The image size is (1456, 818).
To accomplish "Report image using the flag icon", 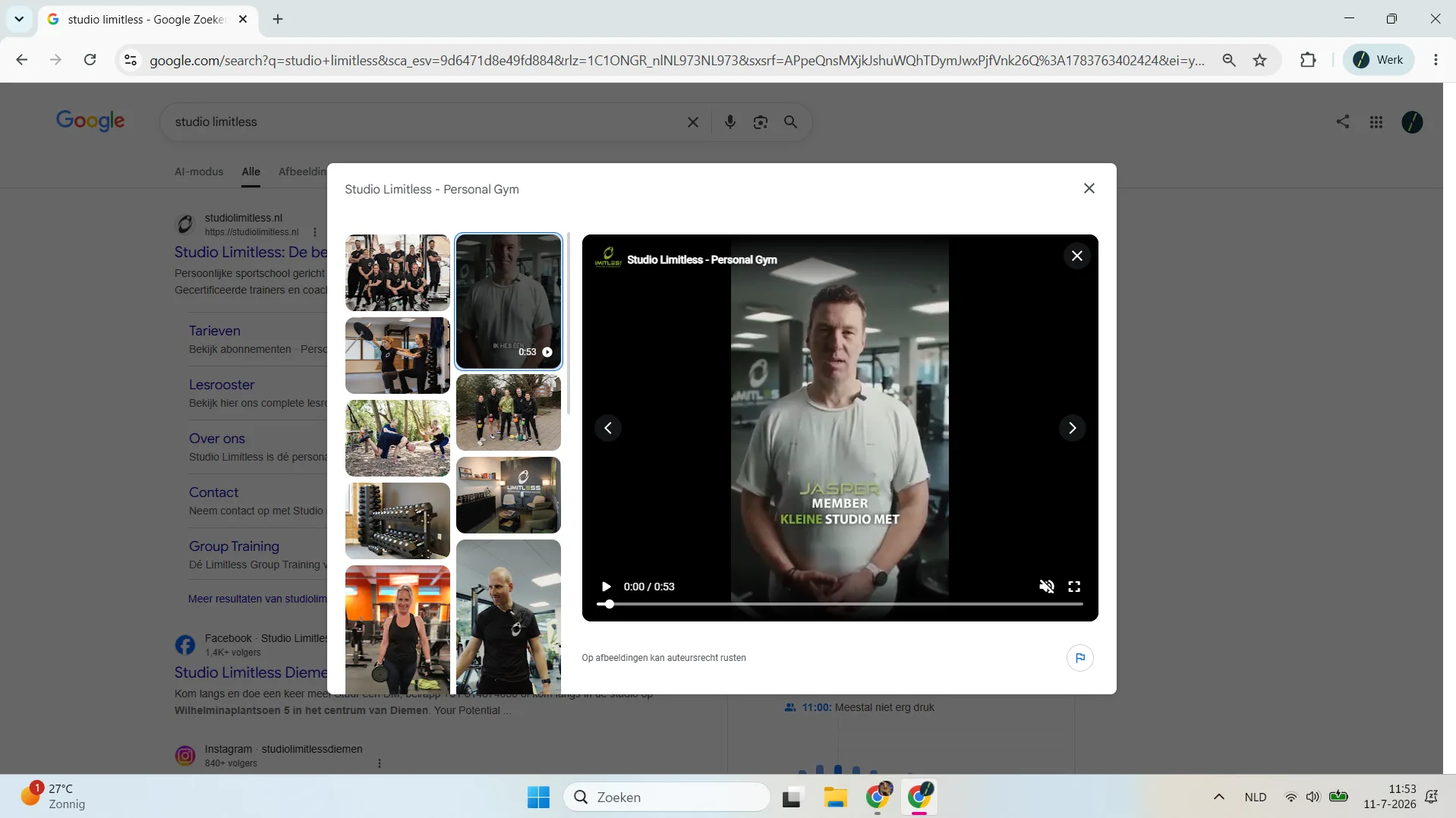I will tap(1080, 658).
